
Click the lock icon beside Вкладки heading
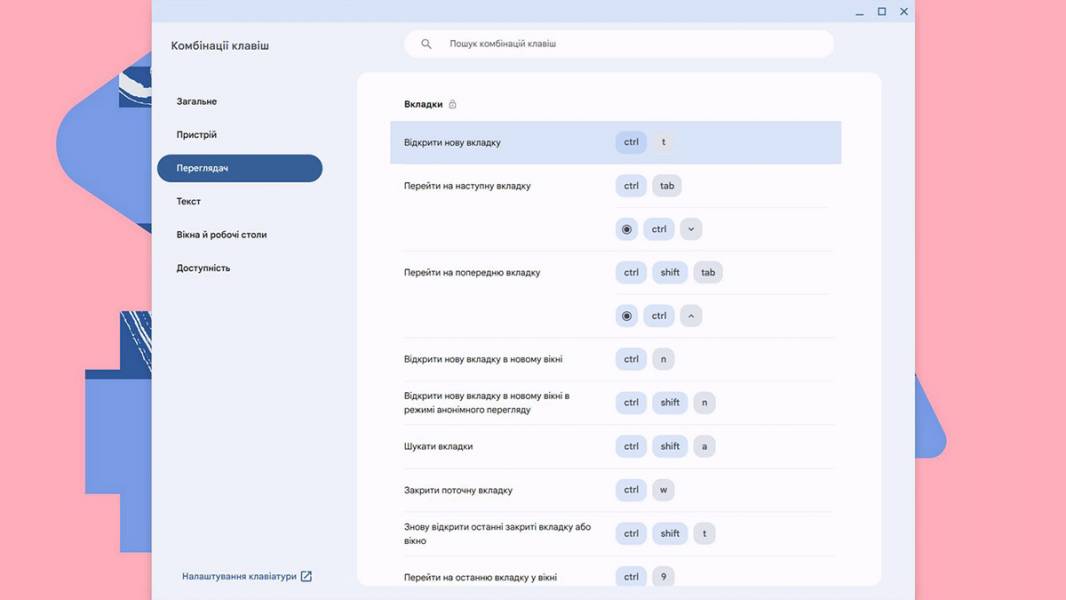point(453,104)
